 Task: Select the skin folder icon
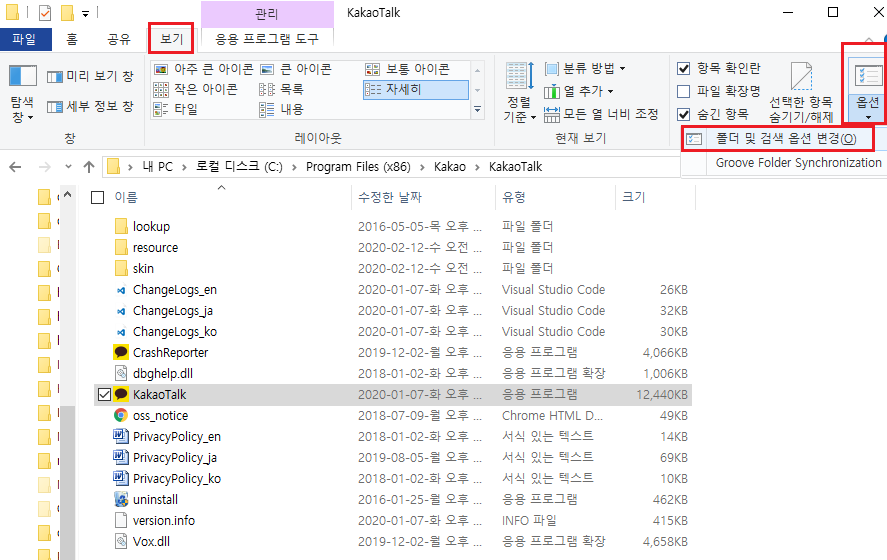[x=121, y=268]
